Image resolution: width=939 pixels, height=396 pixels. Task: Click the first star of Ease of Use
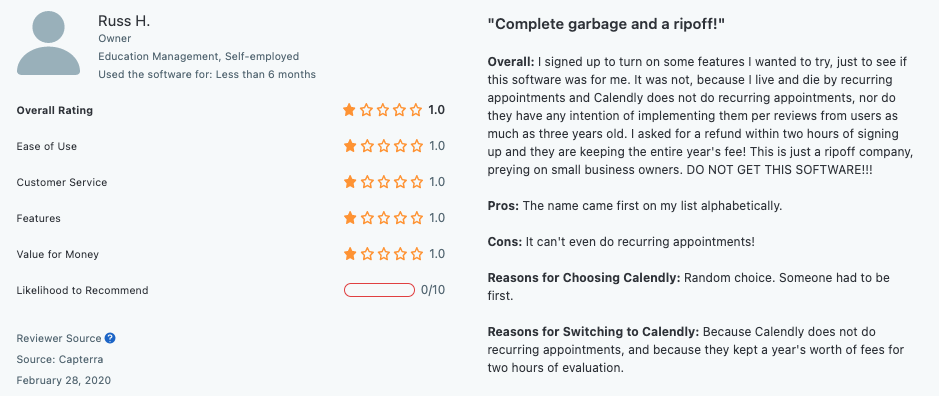(349, 146)
